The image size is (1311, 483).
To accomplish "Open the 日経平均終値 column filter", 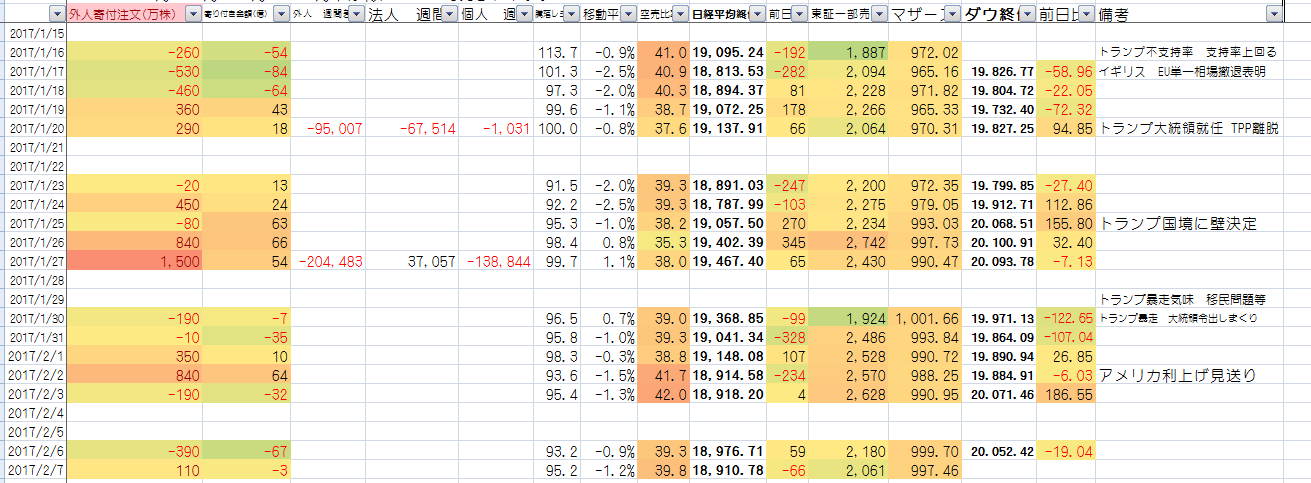I will pyautogui.click(x=755, y=15).
